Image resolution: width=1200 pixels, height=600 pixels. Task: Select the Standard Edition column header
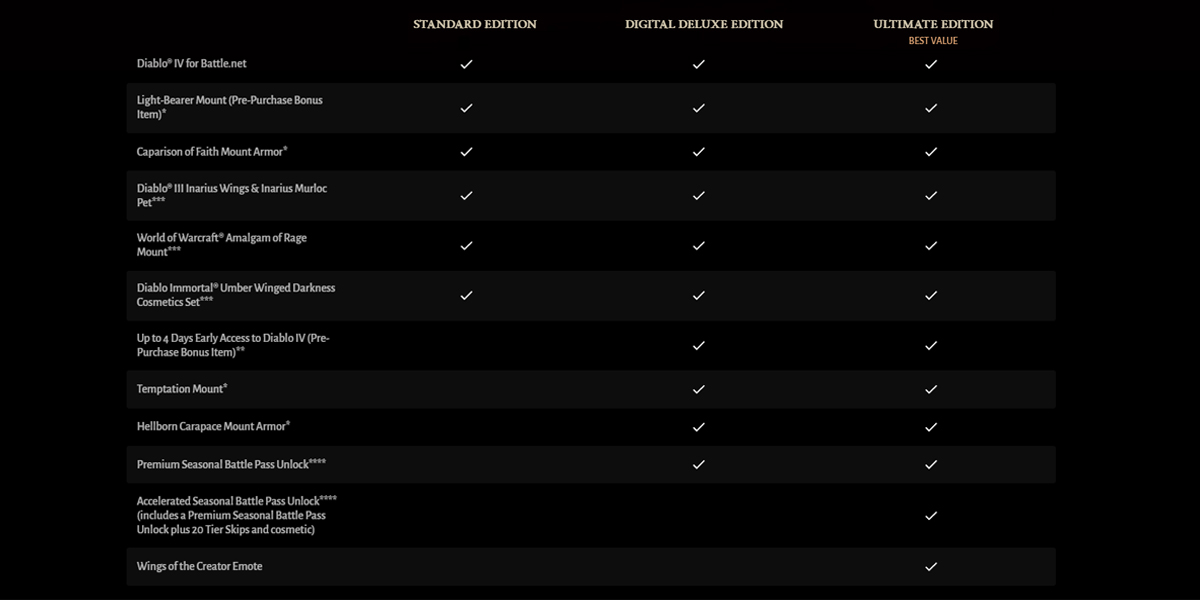click(x=475, y=24)
